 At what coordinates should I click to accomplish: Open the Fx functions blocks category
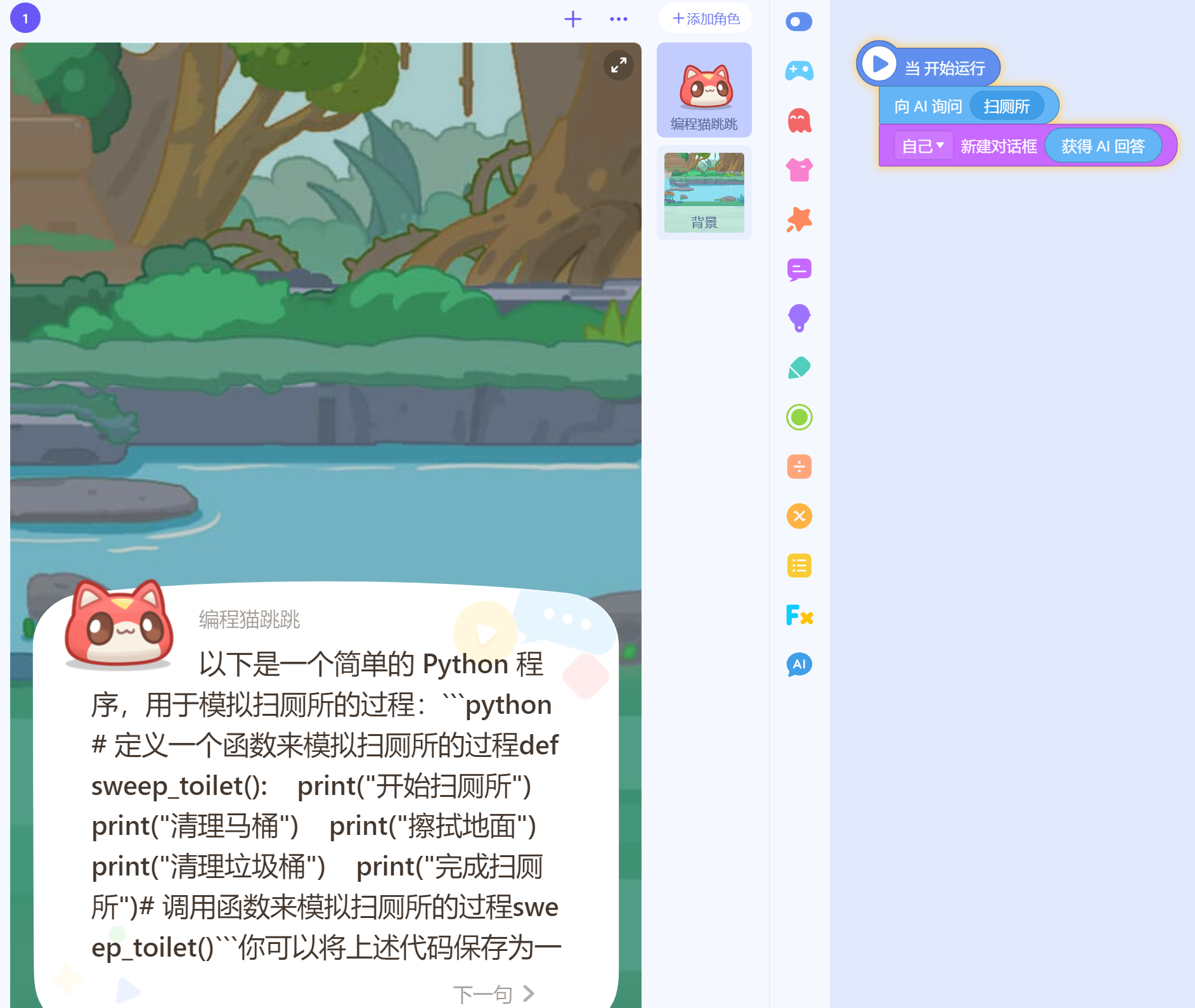coord(799,615)
